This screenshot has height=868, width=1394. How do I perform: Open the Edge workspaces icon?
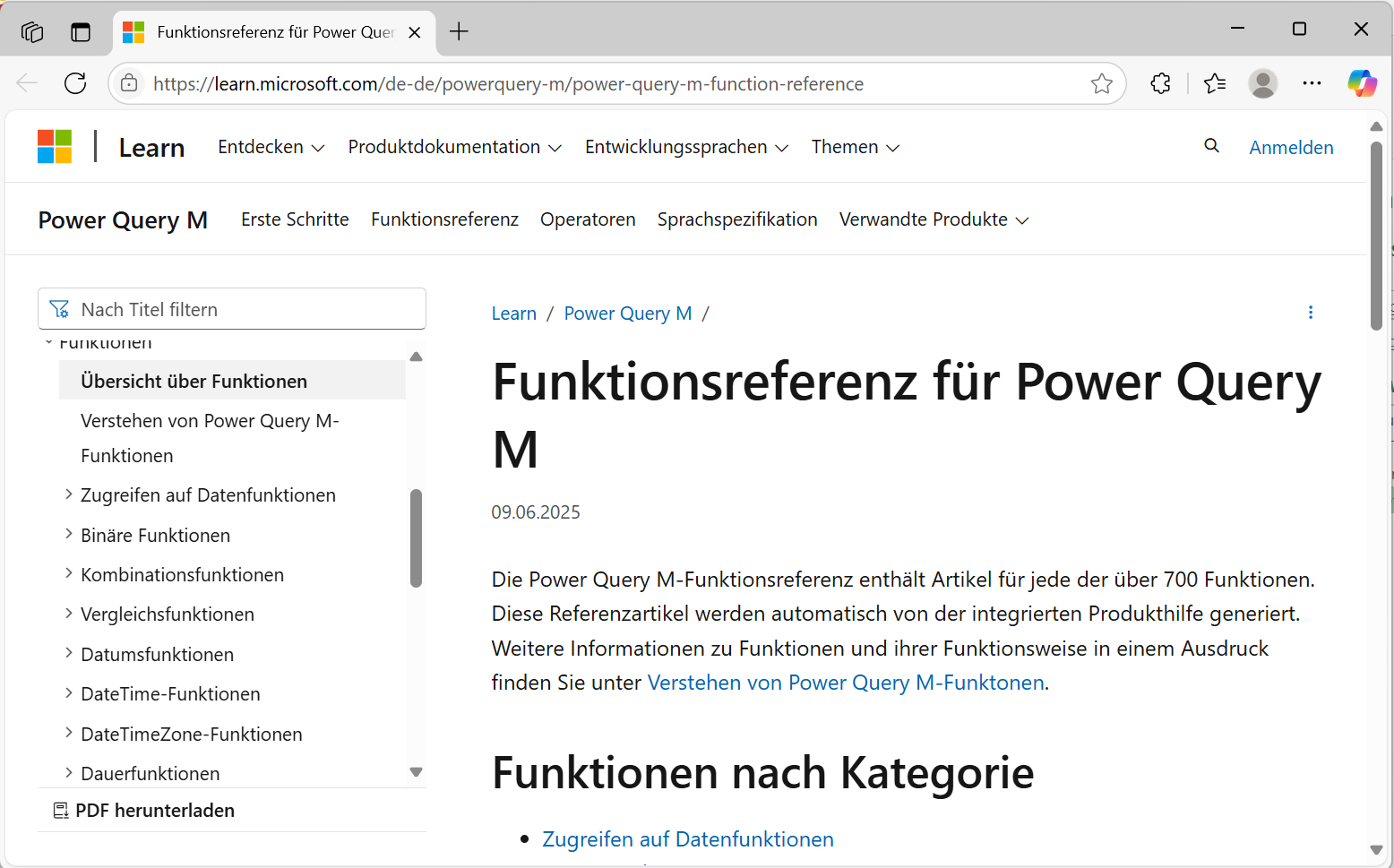tap(32, 32)
